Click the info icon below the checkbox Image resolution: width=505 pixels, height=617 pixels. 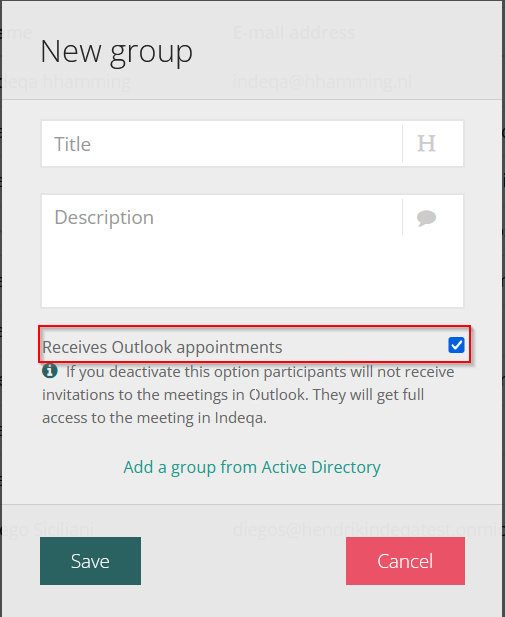click(50, 371)
